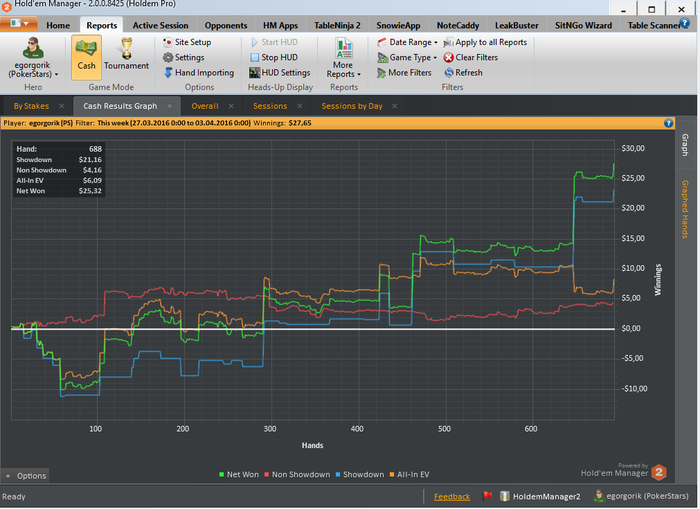Click the Stop HUD button
The image size is (700, 509).
[274, 57]
